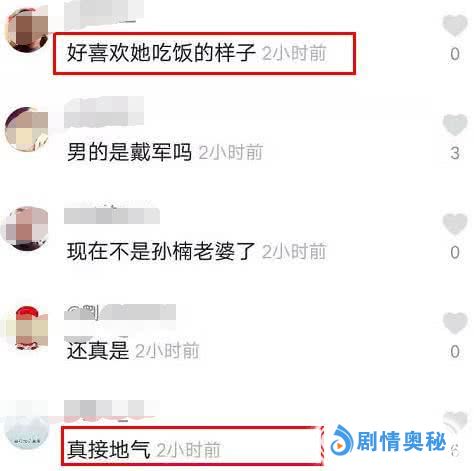Like the comment 现在不是孙楠老婆了
The width and height of the screenshot is (474, 471).
point(455,224)
